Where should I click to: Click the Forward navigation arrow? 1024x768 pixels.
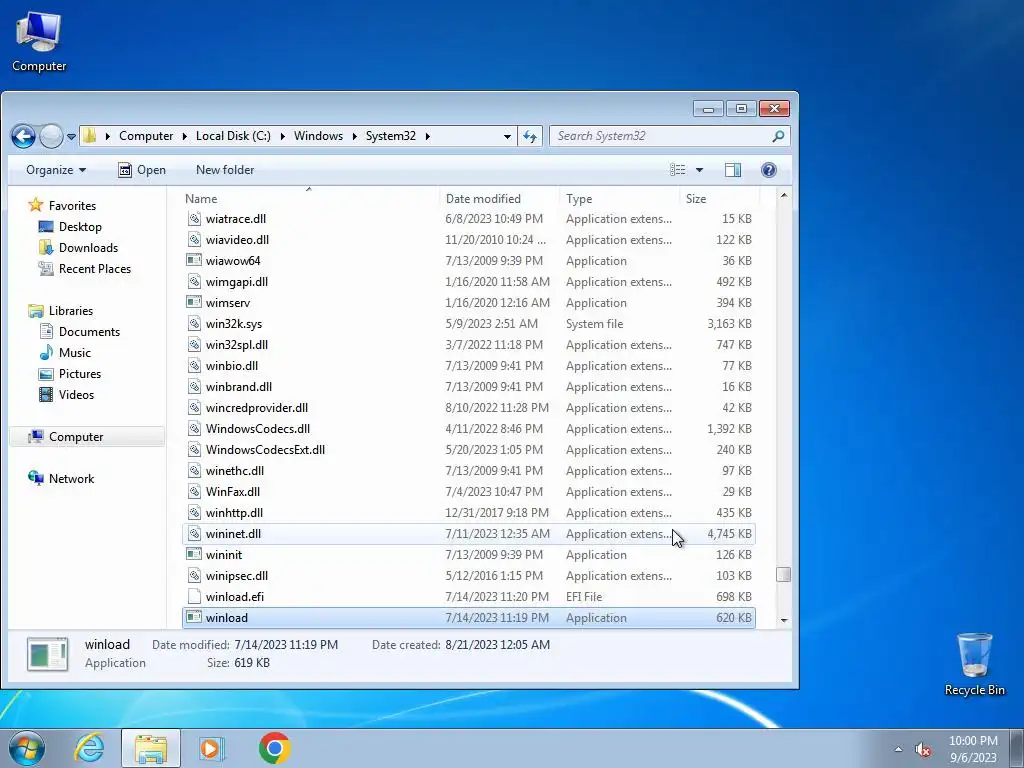(x=51, y=136)
